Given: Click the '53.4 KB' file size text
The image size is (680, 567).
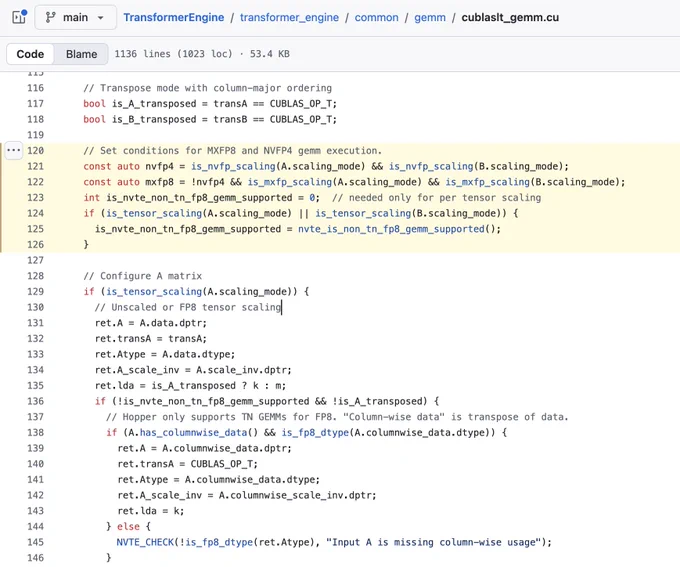Looking at the screenshot, I should click(269, 54).
